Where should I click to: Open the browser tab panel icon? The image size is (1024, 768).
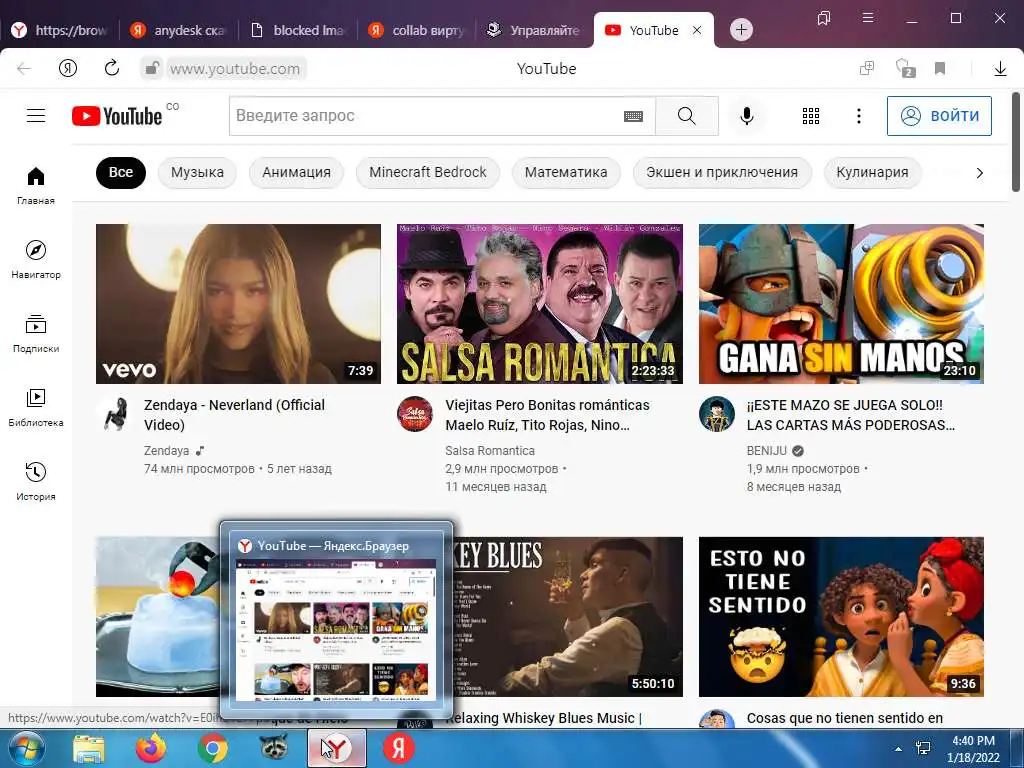click(x=824, y=18)
